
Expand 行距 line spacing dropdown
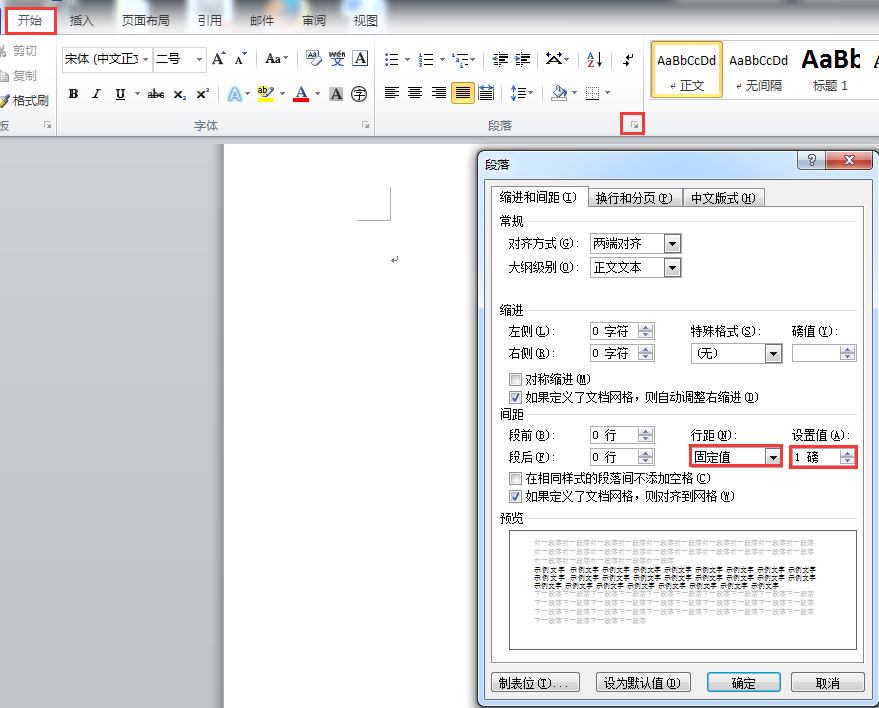click(x=774, y=457)
